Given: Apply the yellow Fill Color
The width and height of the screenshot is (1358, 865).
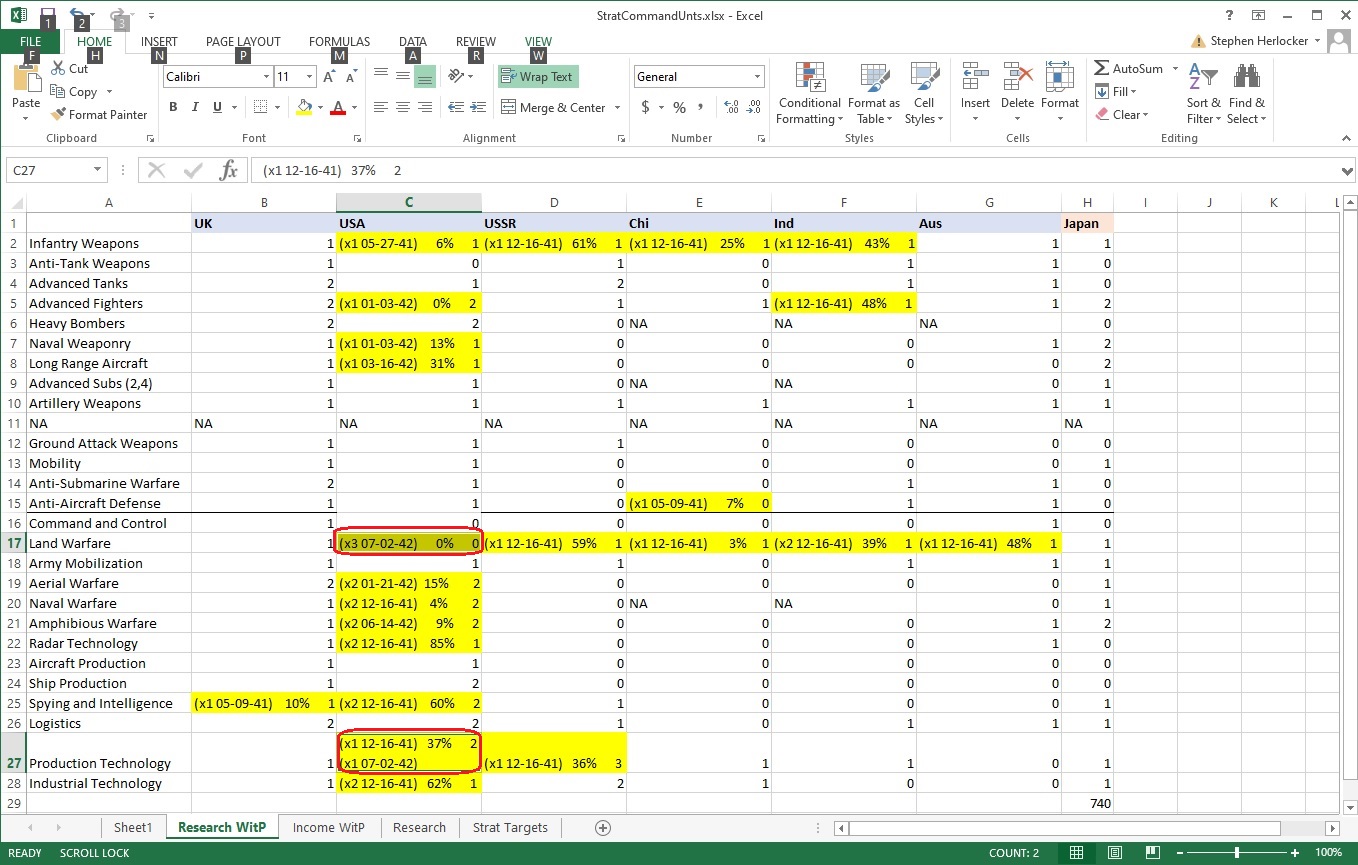Looking at the screenshot, I should click(x=305, y=107).
